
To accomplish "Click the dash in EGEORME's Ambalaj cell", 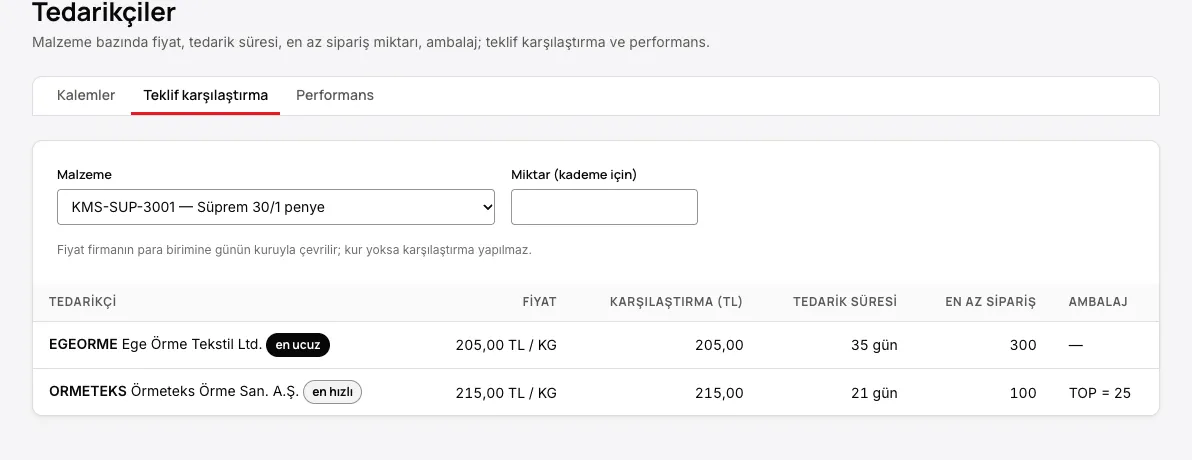I will tap(1075, 345).
